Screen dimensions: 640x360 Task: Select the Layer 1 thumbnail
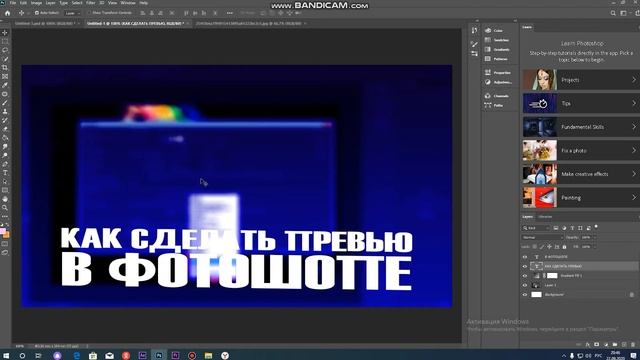[536, 285]
